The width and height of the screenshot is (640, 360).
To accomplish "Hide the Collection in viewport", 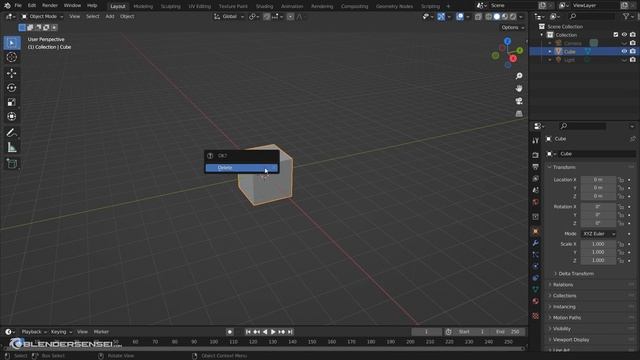I will coord(624,35).
